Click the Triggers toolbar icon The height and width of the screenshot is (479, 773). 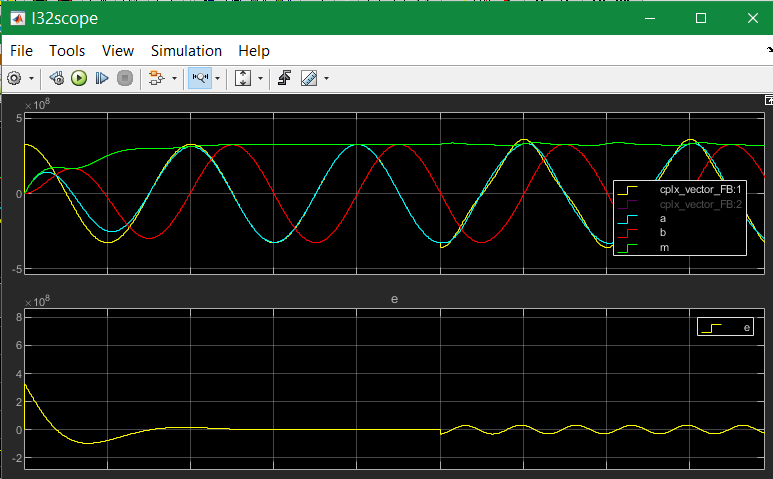(x=284, y=78)
